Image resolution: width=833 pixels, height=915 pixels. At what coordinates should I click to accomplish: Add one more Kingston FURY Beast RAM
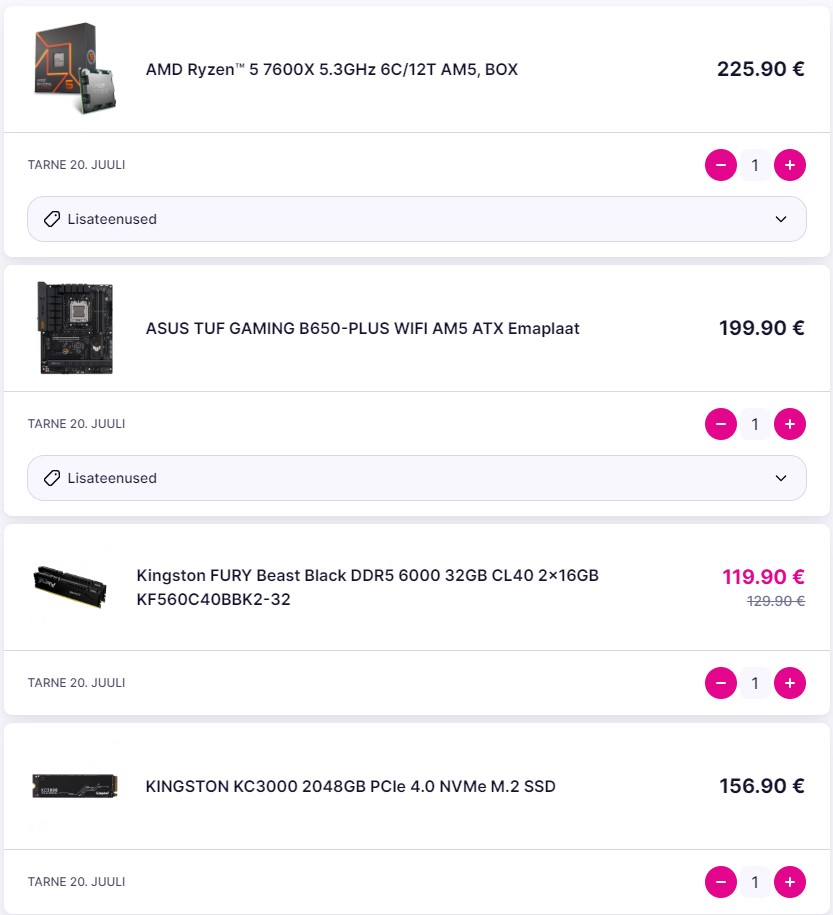click(789, 683)
